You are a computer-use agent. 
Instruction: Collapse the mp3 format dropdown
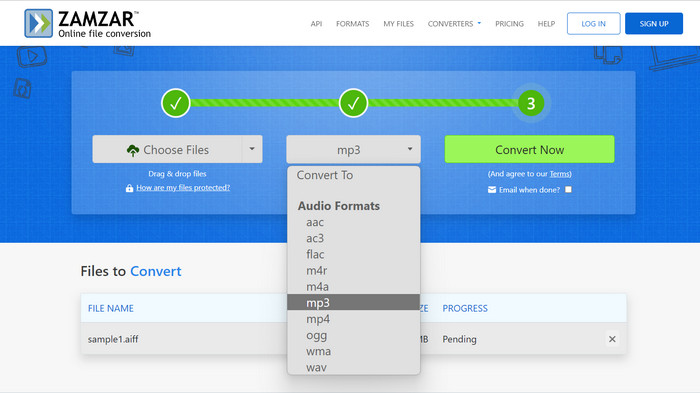coord(353,149)
